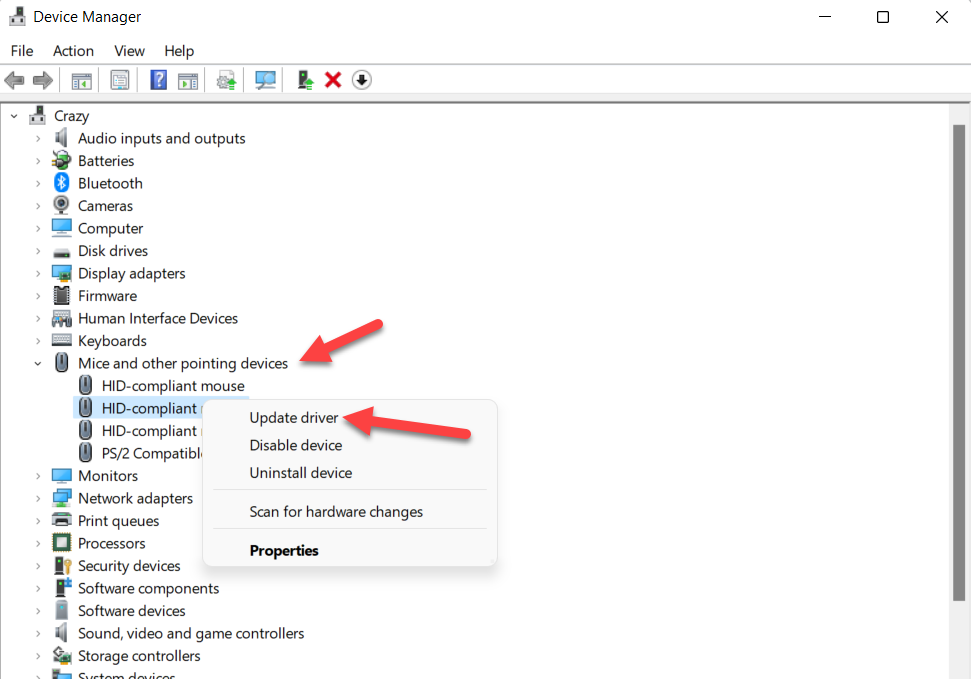Screen dimensions: 971x679
Task: Select the first HID-compliant mouse entry
Action: pos(172,386)
